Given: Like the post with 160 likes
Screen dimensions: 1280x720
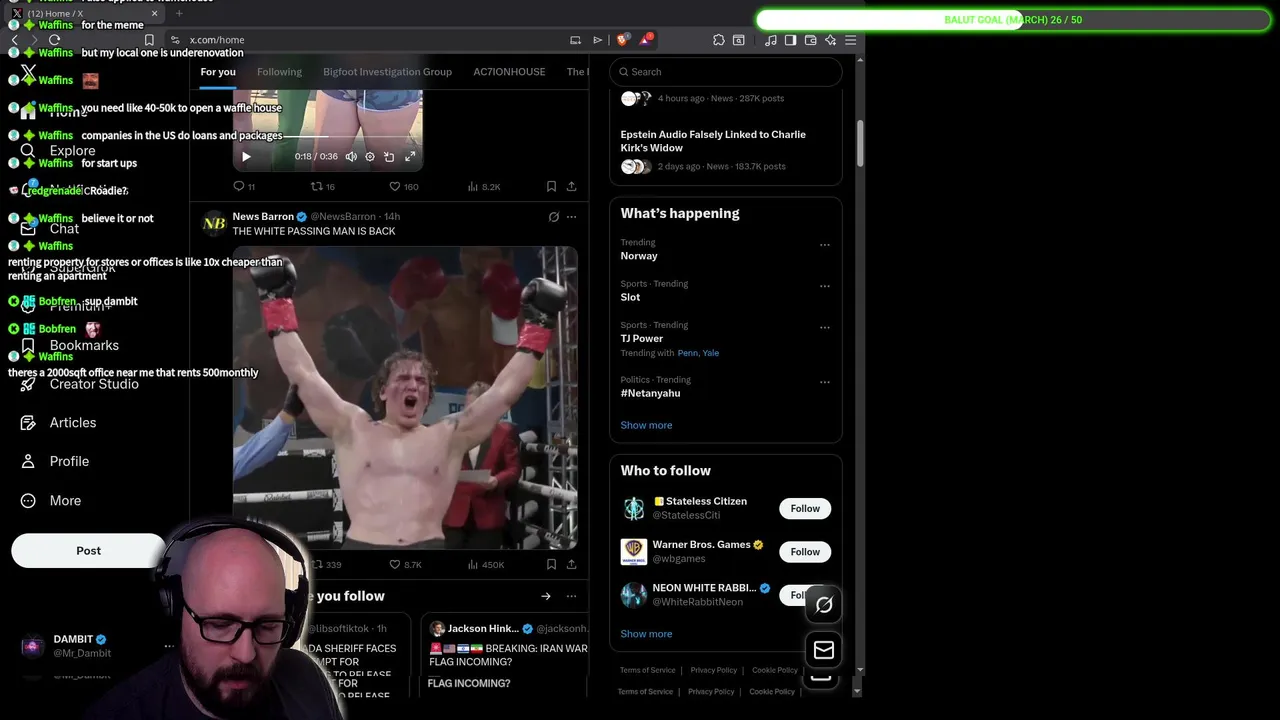Looking at the screenshot, I should (403, 186).
